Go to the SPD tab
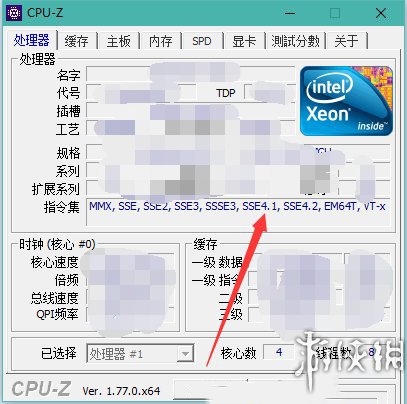407x404 pixels. pos(202,41)
